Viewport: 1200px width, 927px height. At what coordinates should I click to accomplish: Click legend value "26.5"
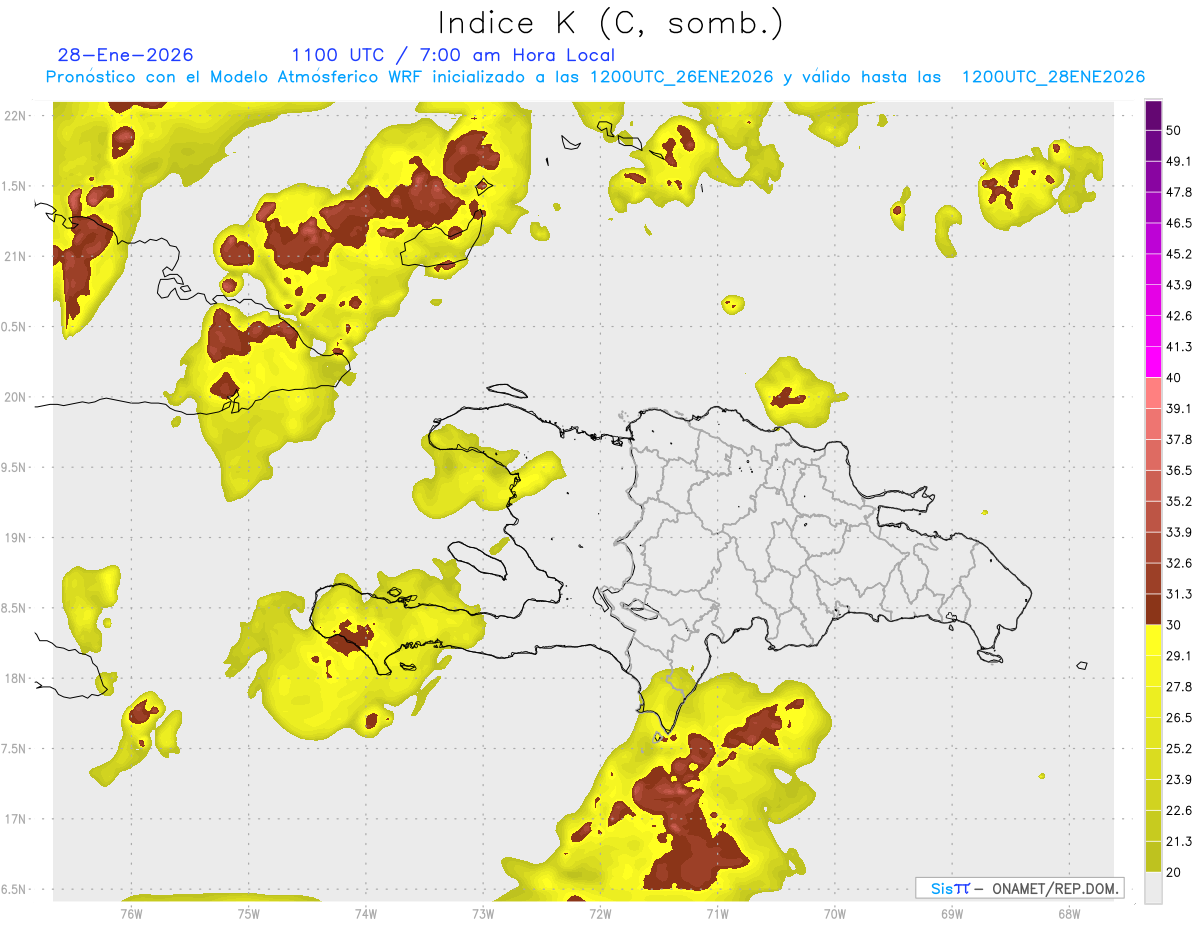(x=1179, y=717)
